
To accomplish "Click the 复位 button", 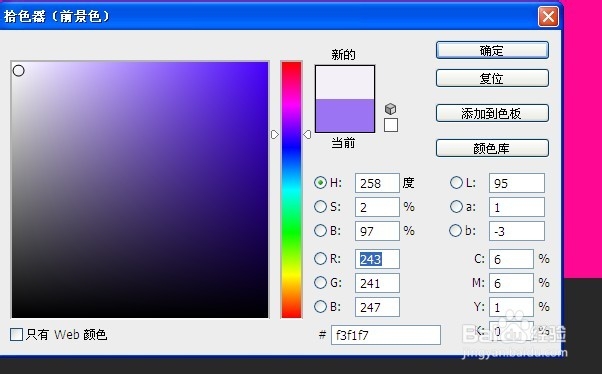I will point(492,78).
